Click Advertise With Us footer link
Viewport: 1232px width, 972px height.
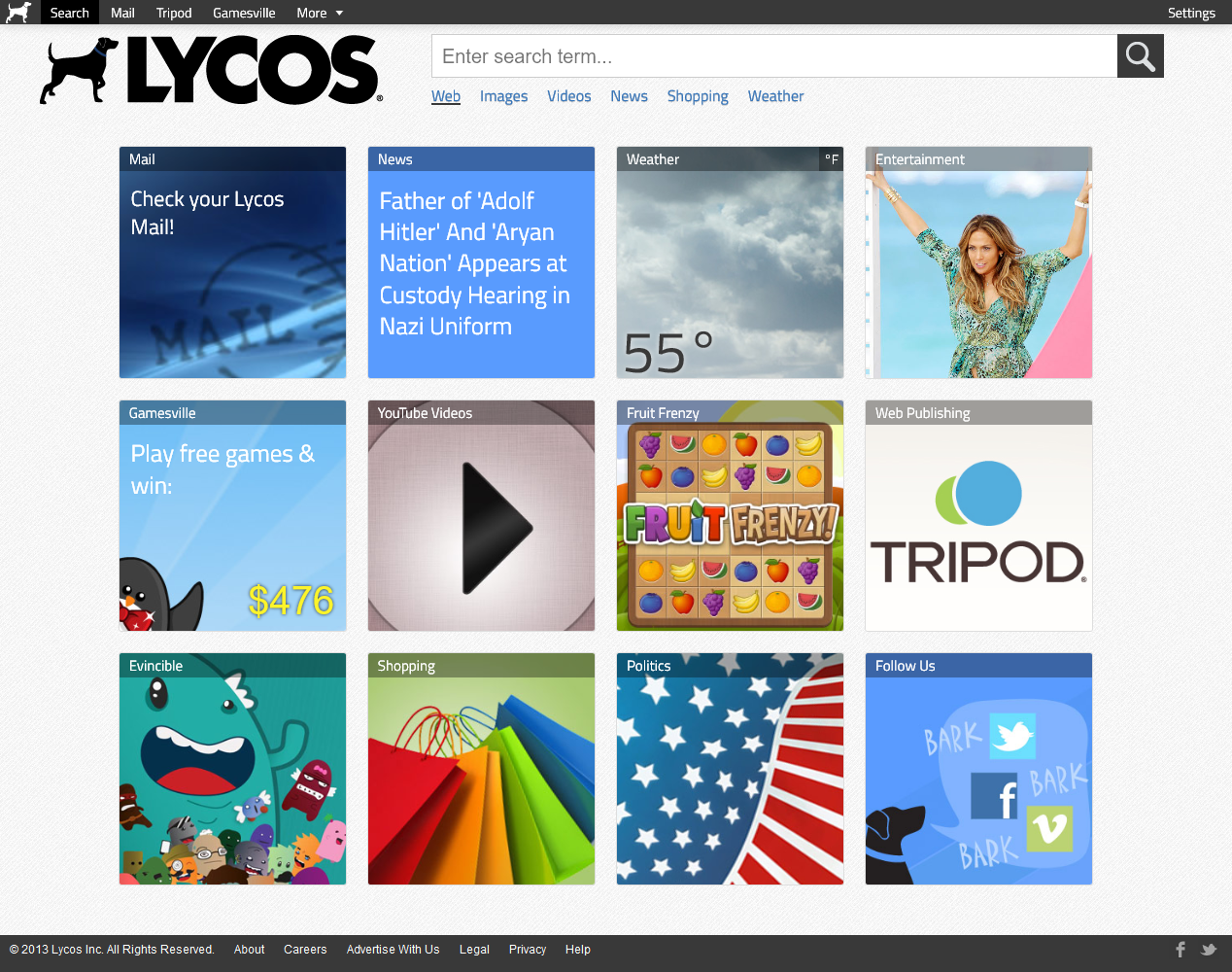(x=393, y=950)
